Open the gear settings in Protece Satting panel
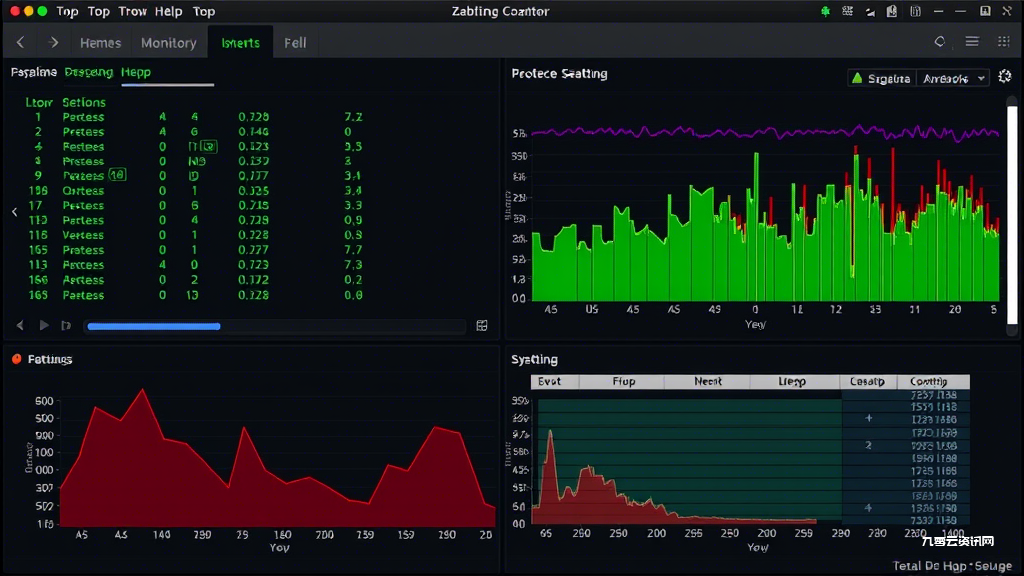 [1005, 77]
